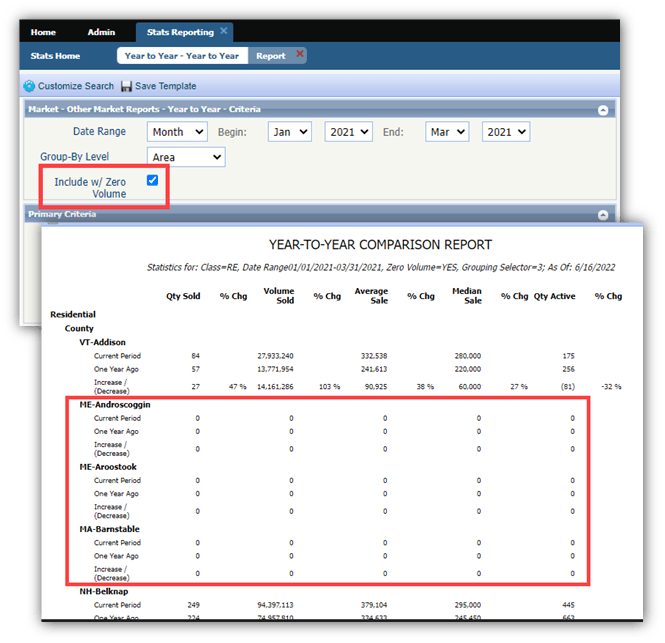Click the (81) Qty Active decrease value

pyautogui.click(x=567, y=386)
